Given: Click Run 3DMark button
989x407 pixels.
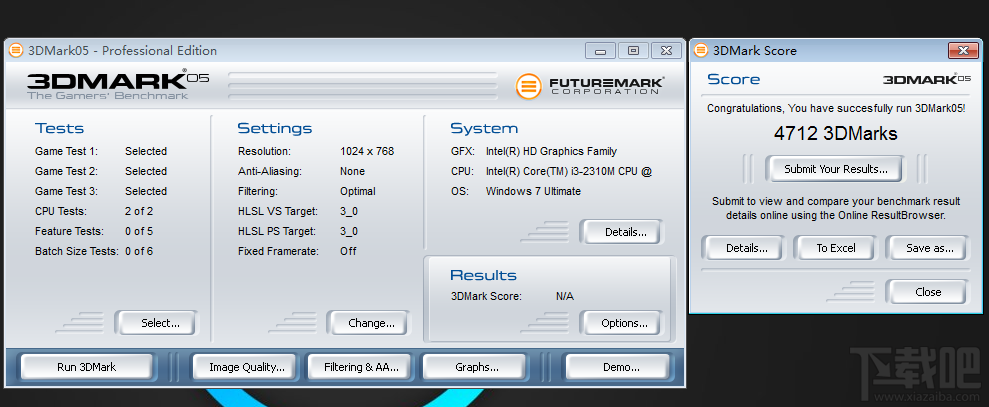Looking at the screenshot, I should (x=86, y=367).
